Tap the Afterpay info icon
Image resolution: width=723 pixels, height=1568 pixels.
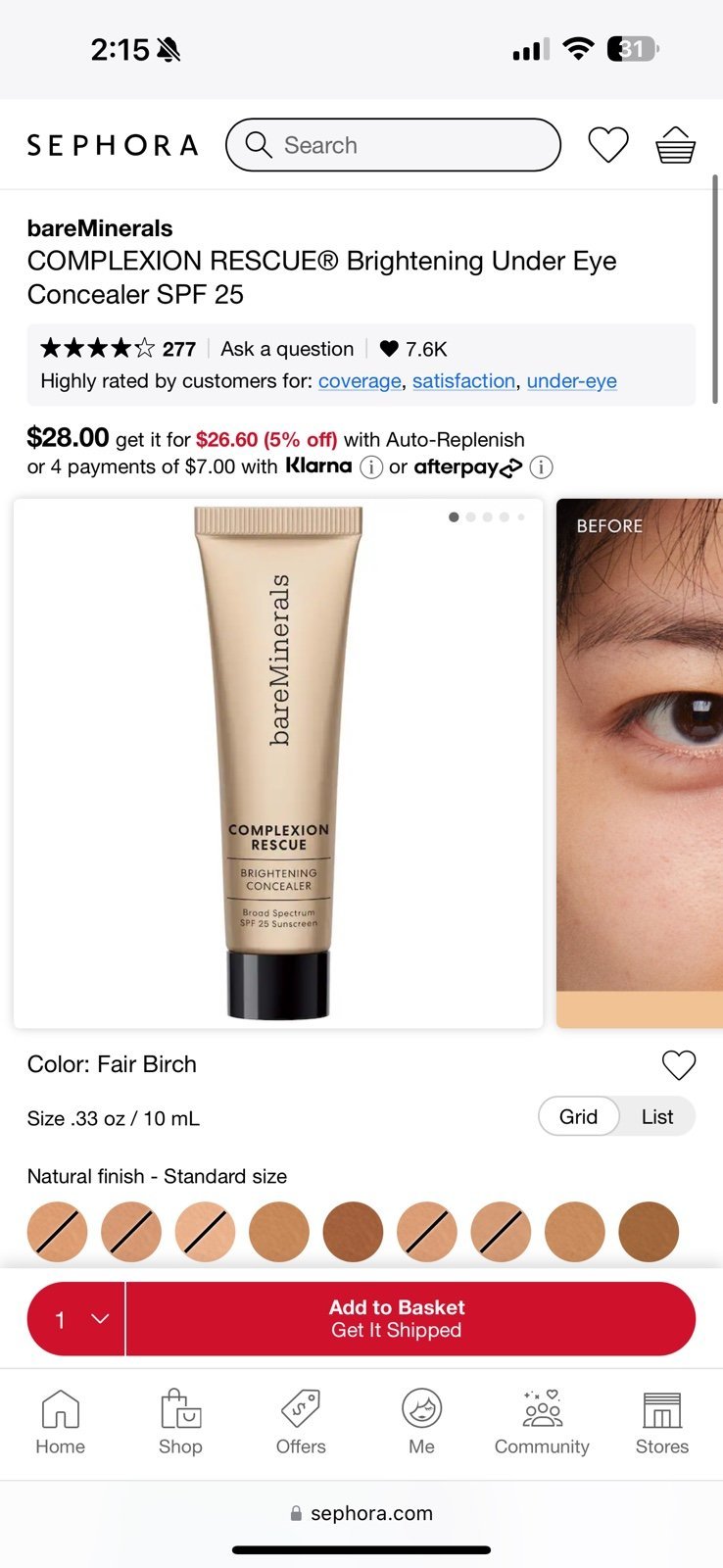[542, 467]
